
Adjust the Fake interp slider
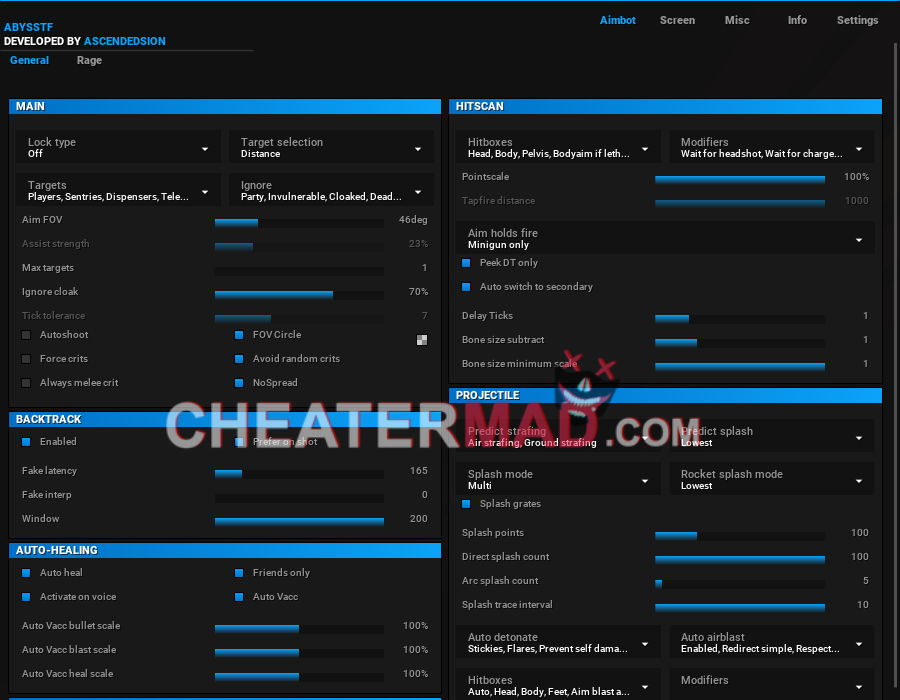299,498
